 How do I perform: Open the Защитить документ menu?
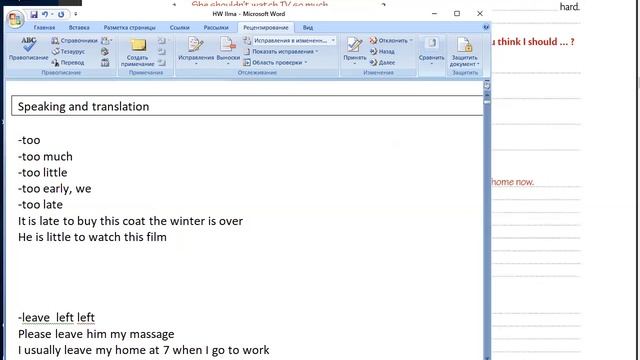[464, 52]
